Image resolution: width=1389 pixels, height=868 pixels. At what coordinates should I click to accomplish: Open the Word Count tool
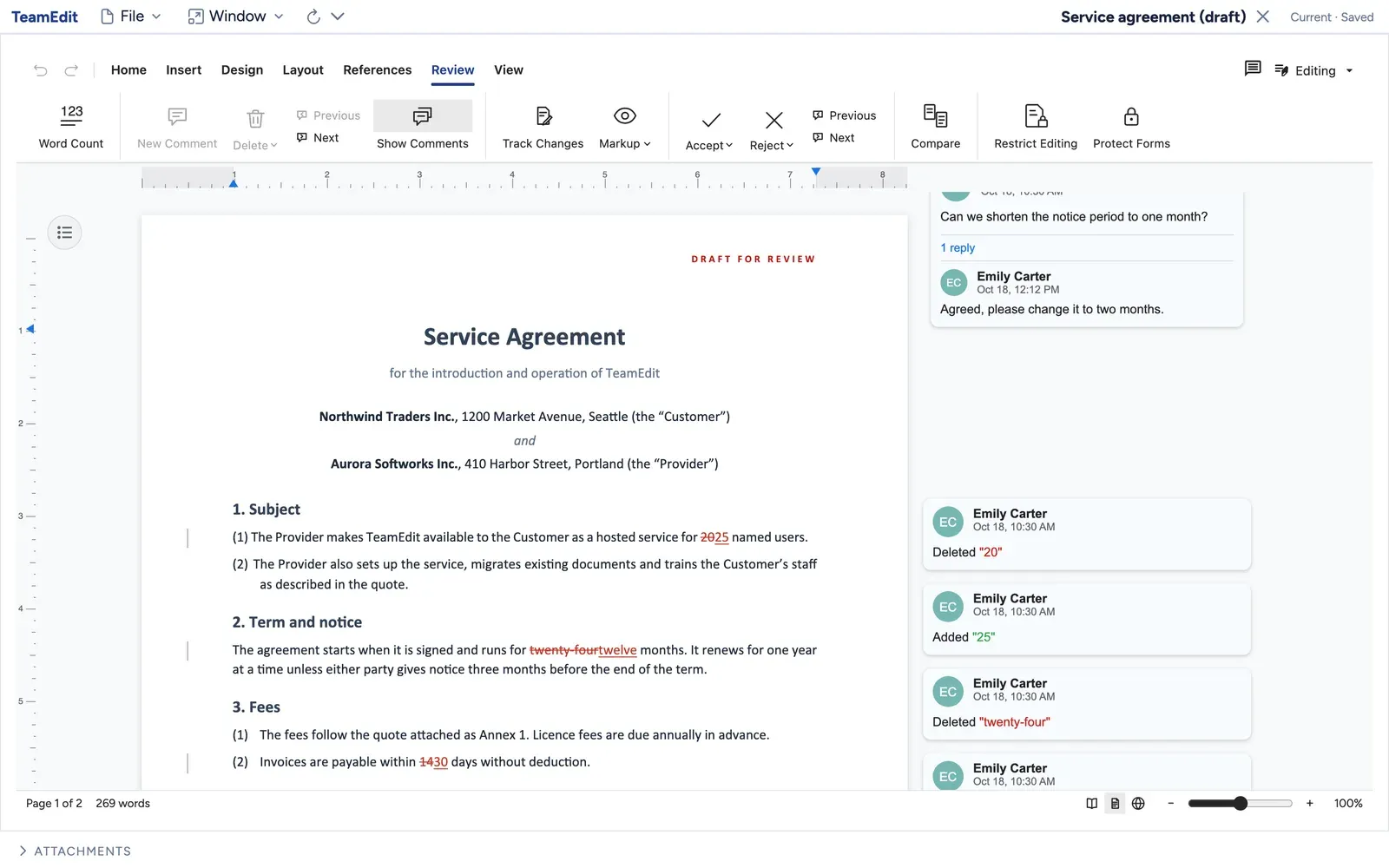(71, 128)
